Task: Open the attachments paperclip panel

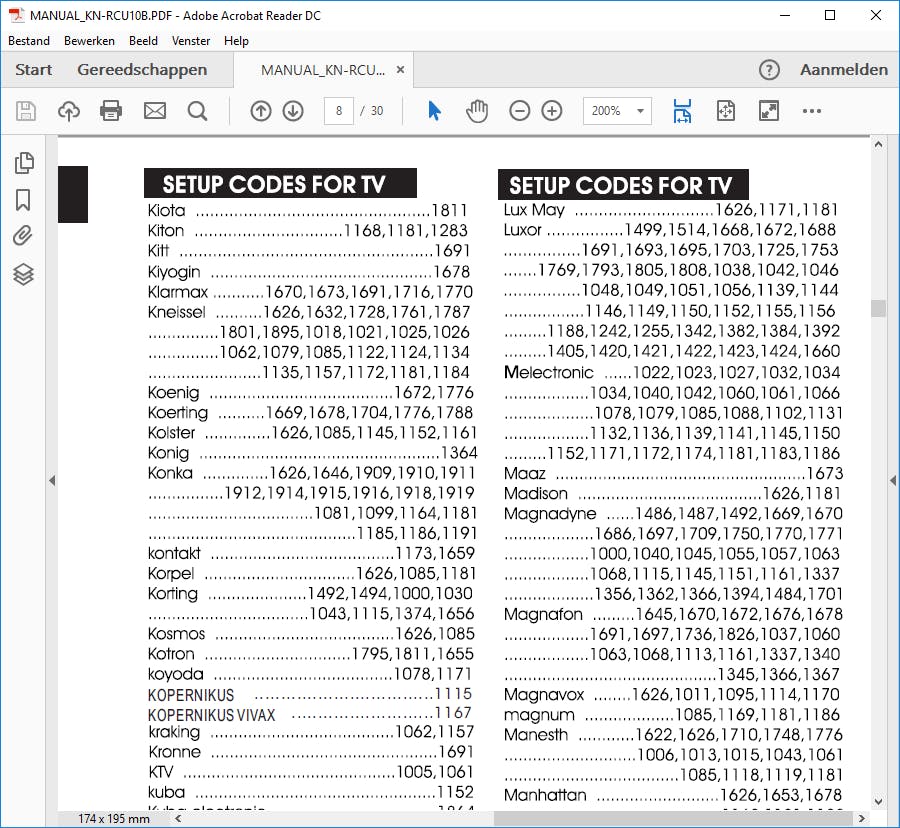Action: 23,236
